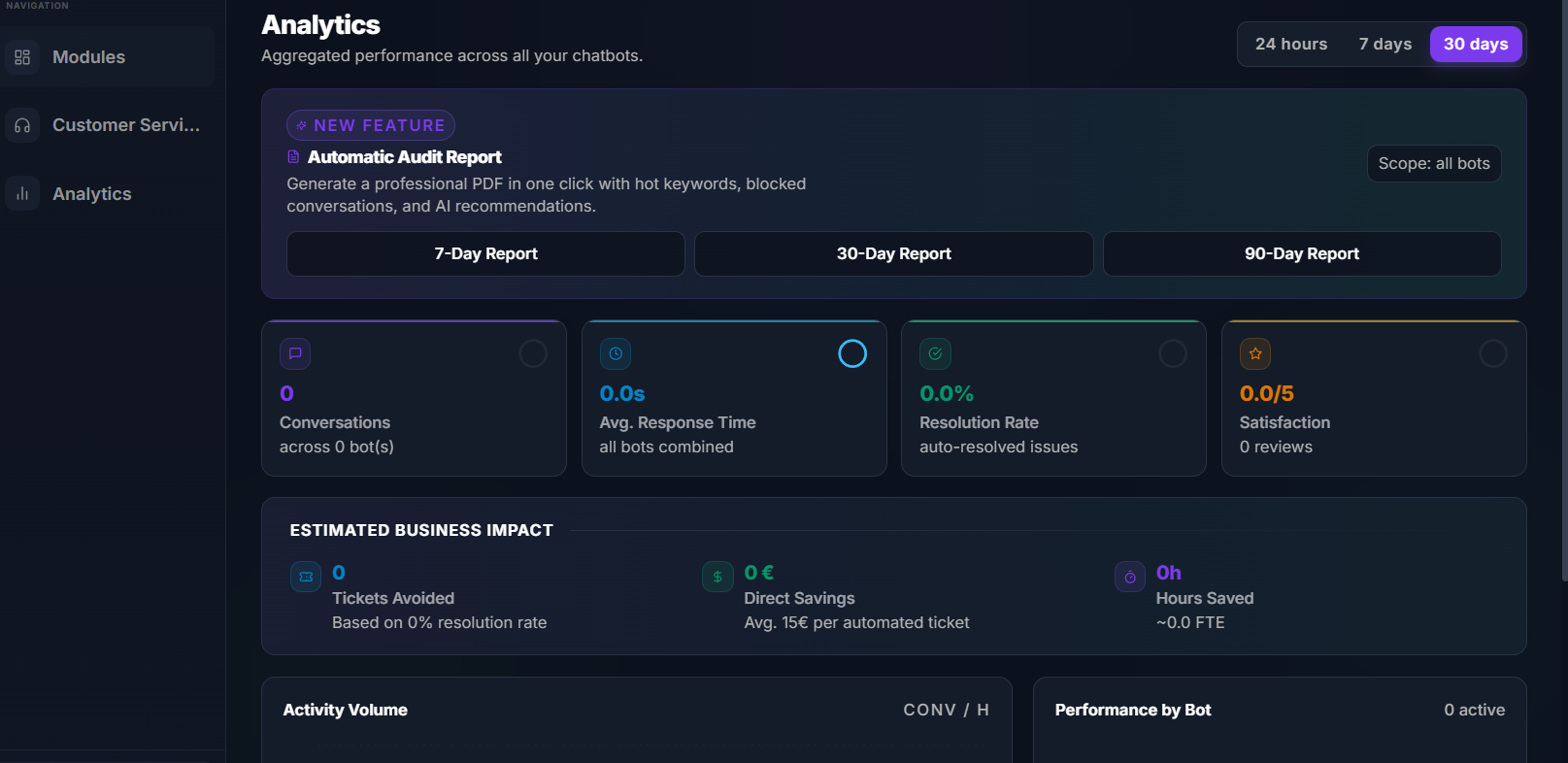Click the CONV / H label

(x=946, y=710)
